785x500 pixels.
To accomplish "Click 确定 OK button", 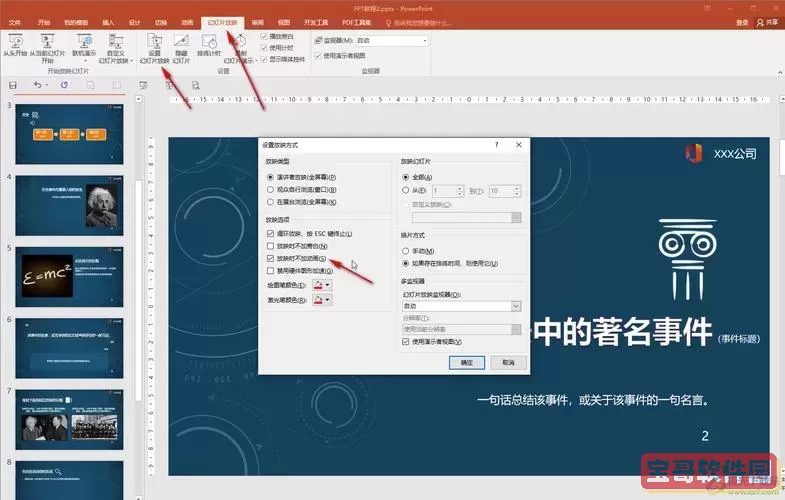I will (x=467, y=362).
